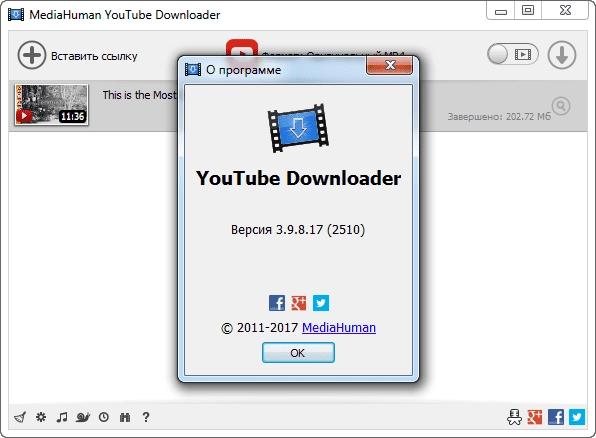Image resolution: width=596 pixels, height=438 pixels.
Task: Open the Facebook icon in the About dialog
Action: pyautogui.click(x=277, y=303)
